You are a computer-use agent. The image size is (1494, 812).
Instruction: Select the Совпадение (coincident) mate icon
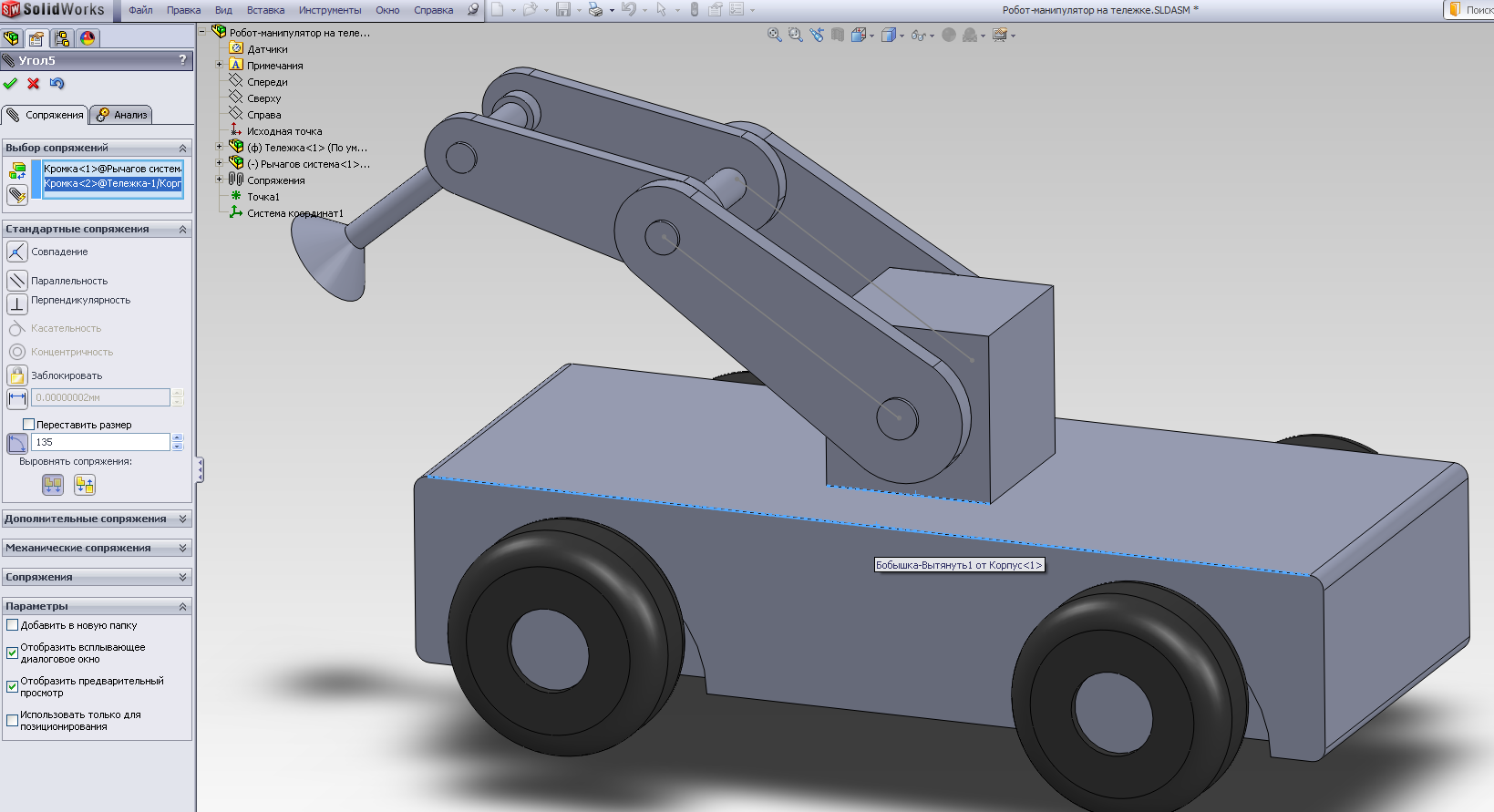16,252
